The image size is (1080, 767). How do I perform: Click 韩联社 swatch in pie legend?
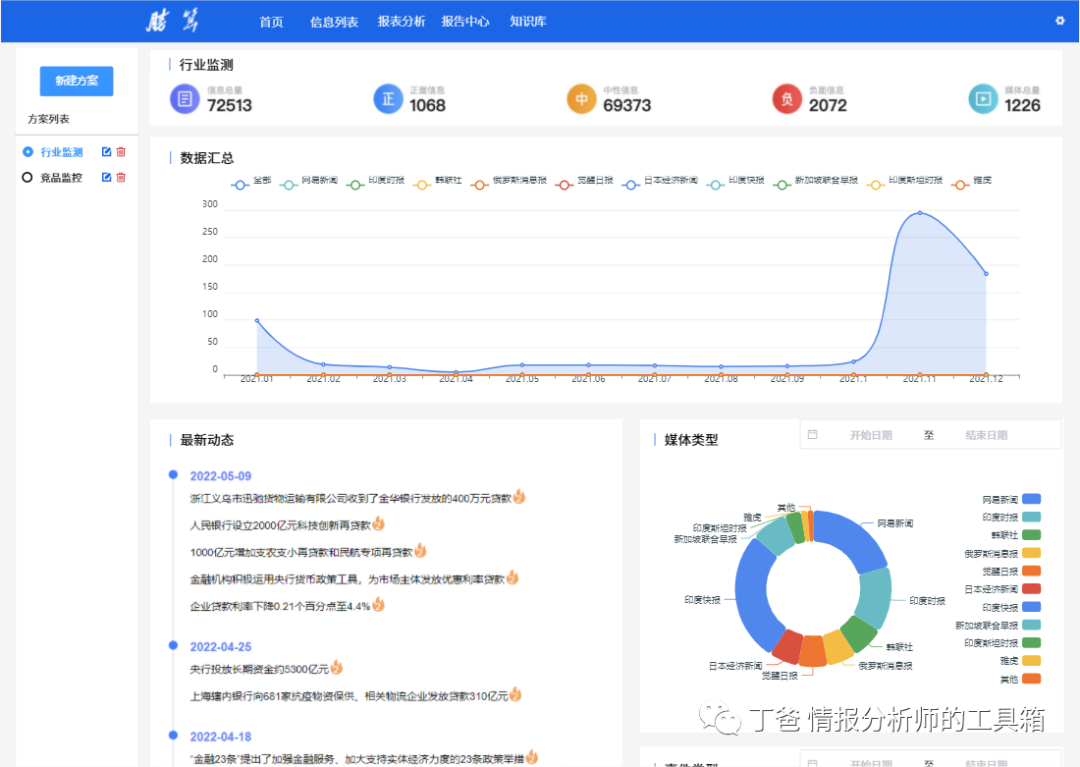pyautogui.click(x=1031, y=535)
